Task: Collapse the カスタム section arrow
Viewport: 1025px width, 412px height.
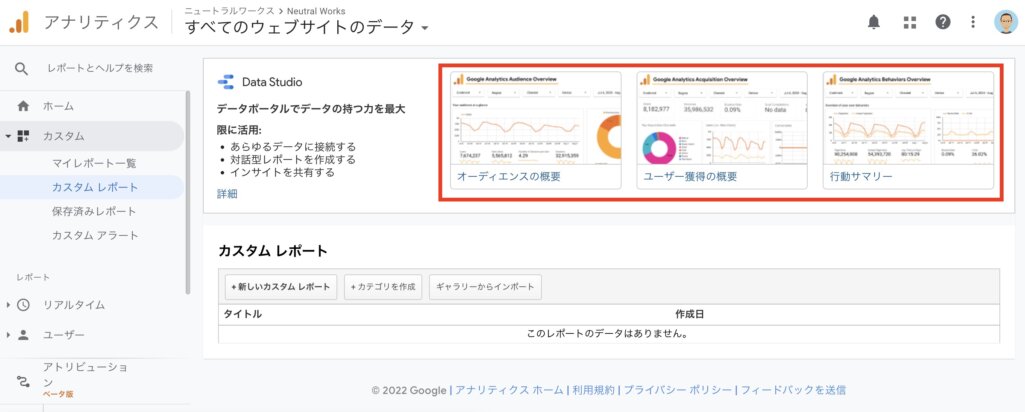Action: tap(8, 136)
